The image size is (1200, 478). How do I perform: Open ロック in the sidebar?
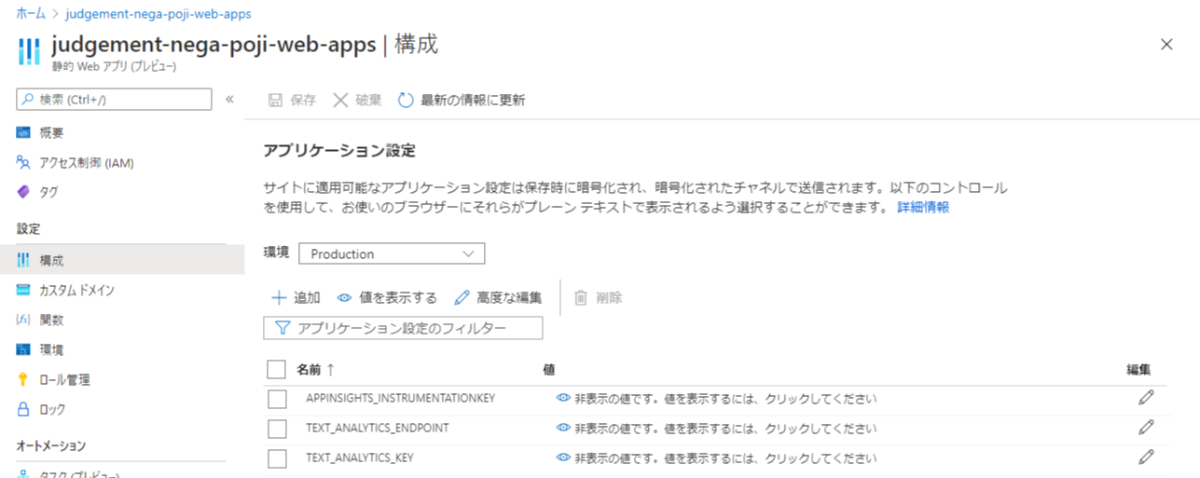click(x=52, y=409)
